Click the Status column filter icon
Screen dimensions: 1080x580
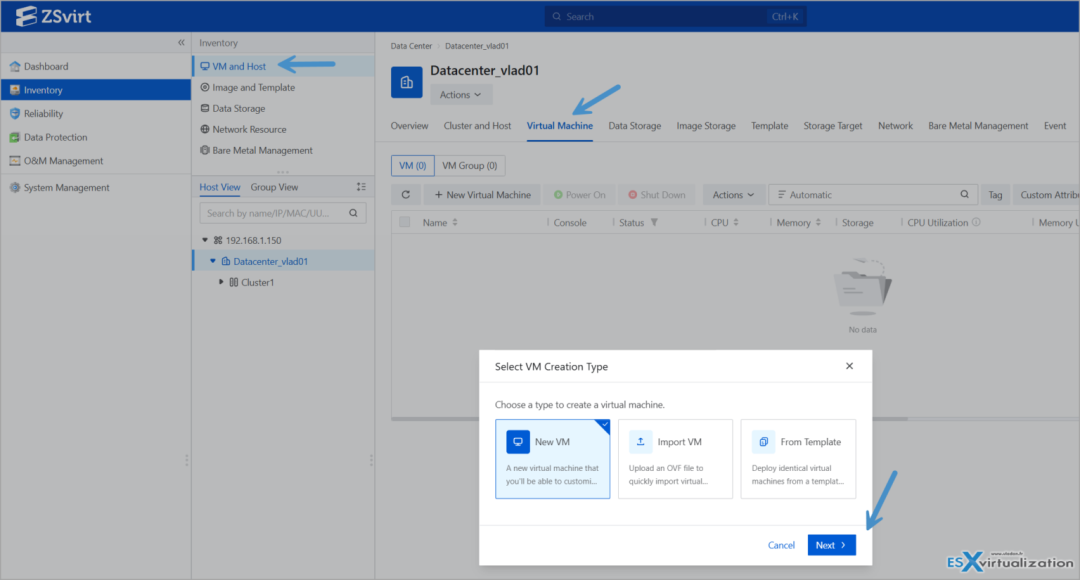click(654, 222)
